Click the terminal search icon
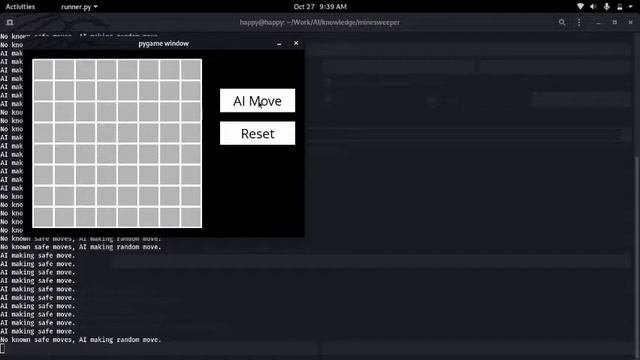The height and width of the screenshot is (360, 640). 562,22
